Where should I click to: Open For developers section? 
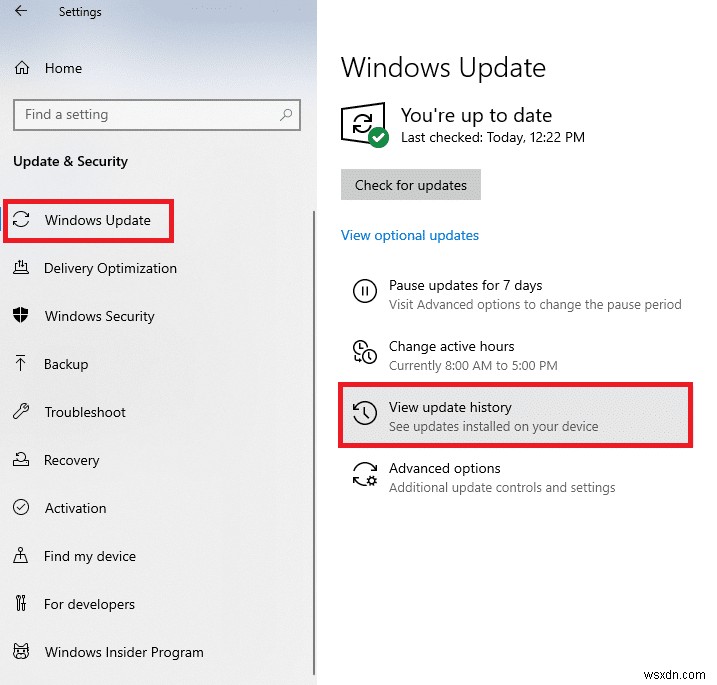(89, 604)
